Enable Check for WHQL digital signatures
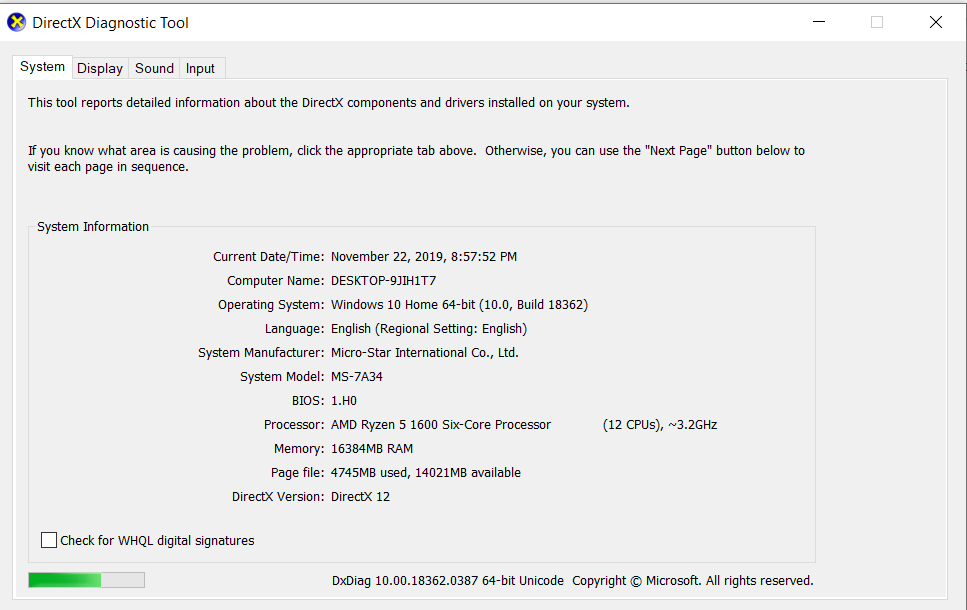967x610 pixels. pos(49,540)
